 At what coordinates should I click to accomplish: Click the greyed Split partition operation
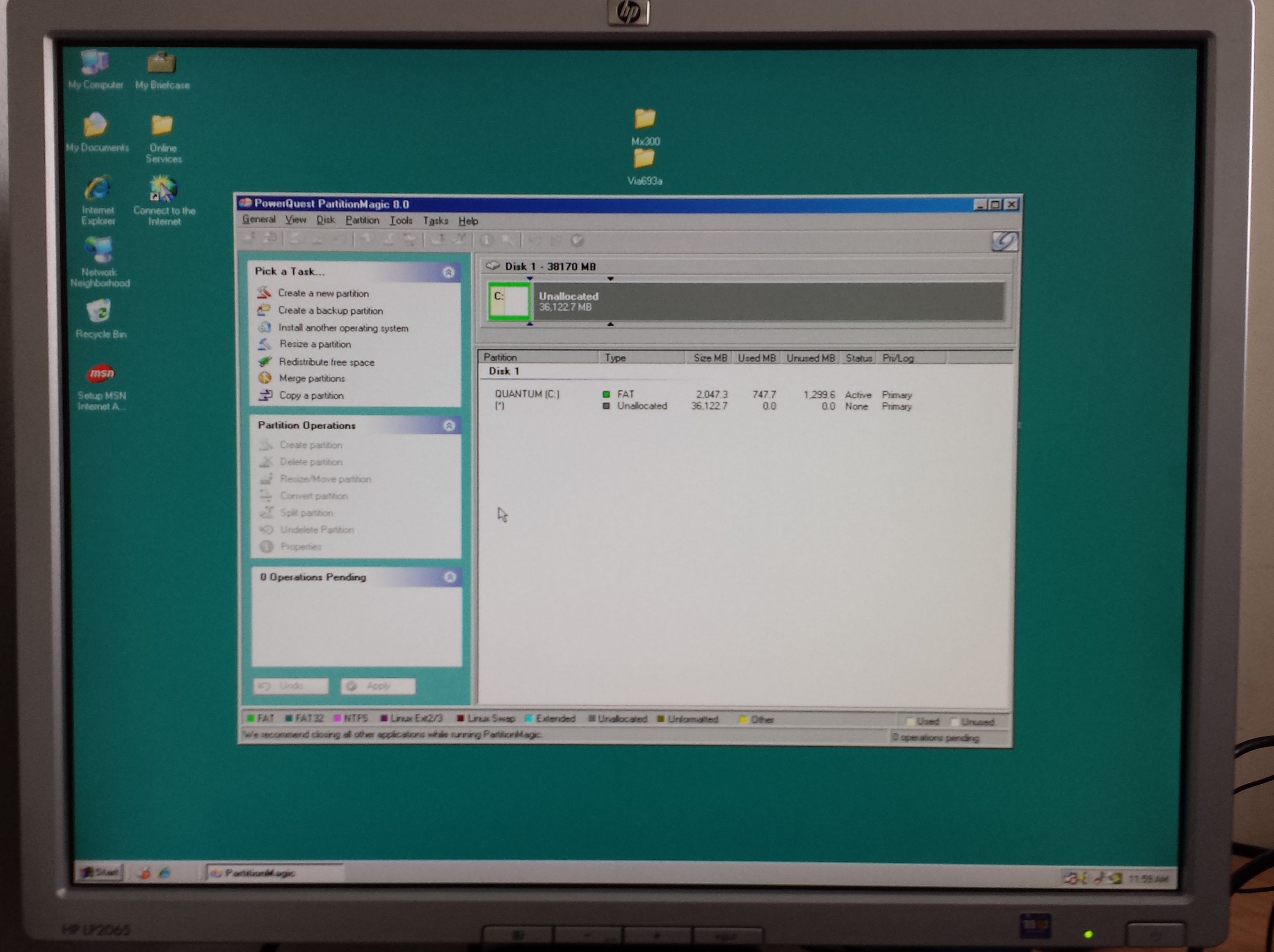click(x=297, y=512)
